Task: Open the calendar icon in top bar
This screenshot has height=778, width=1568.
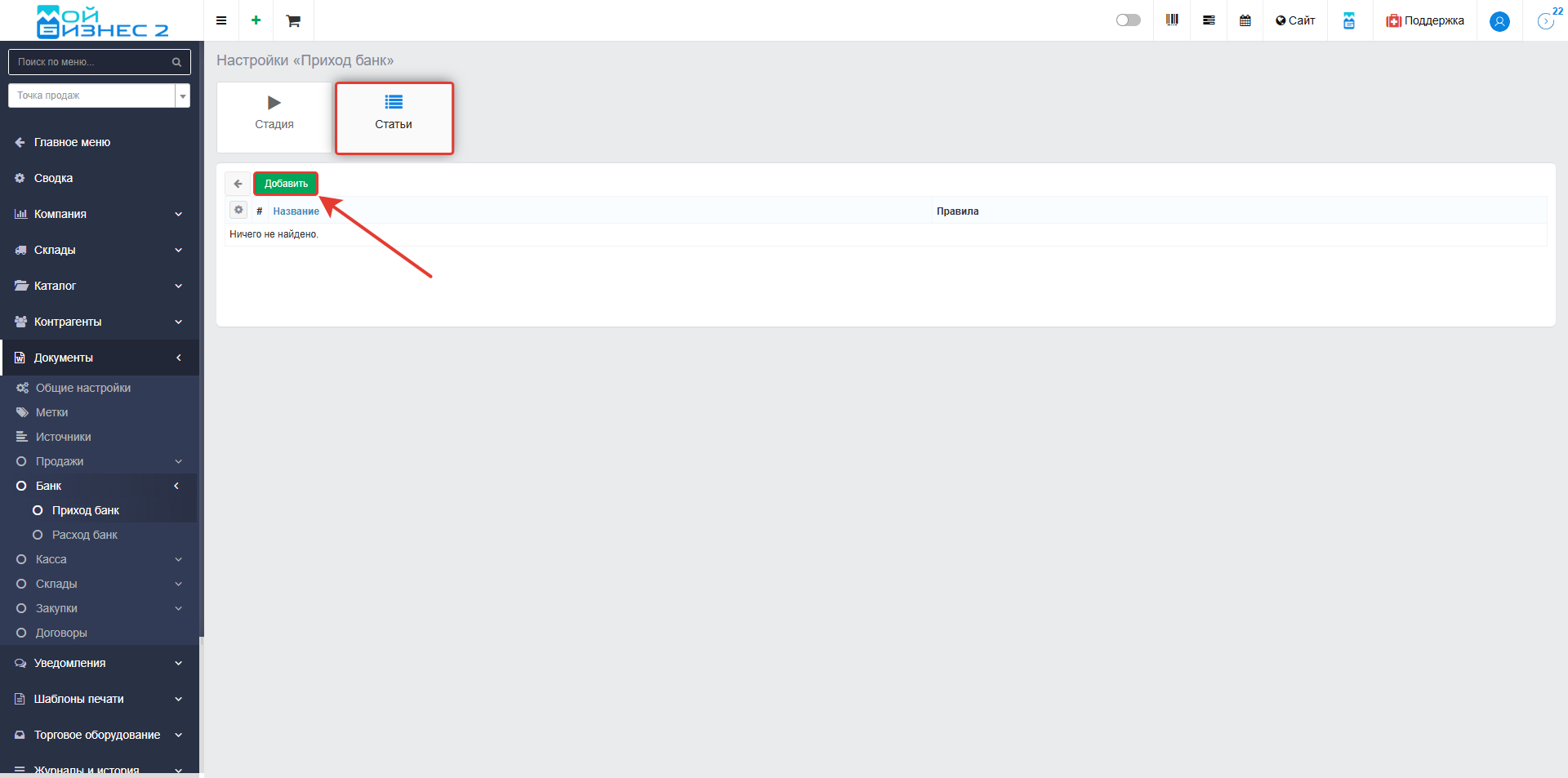Action: (1245, 20)
